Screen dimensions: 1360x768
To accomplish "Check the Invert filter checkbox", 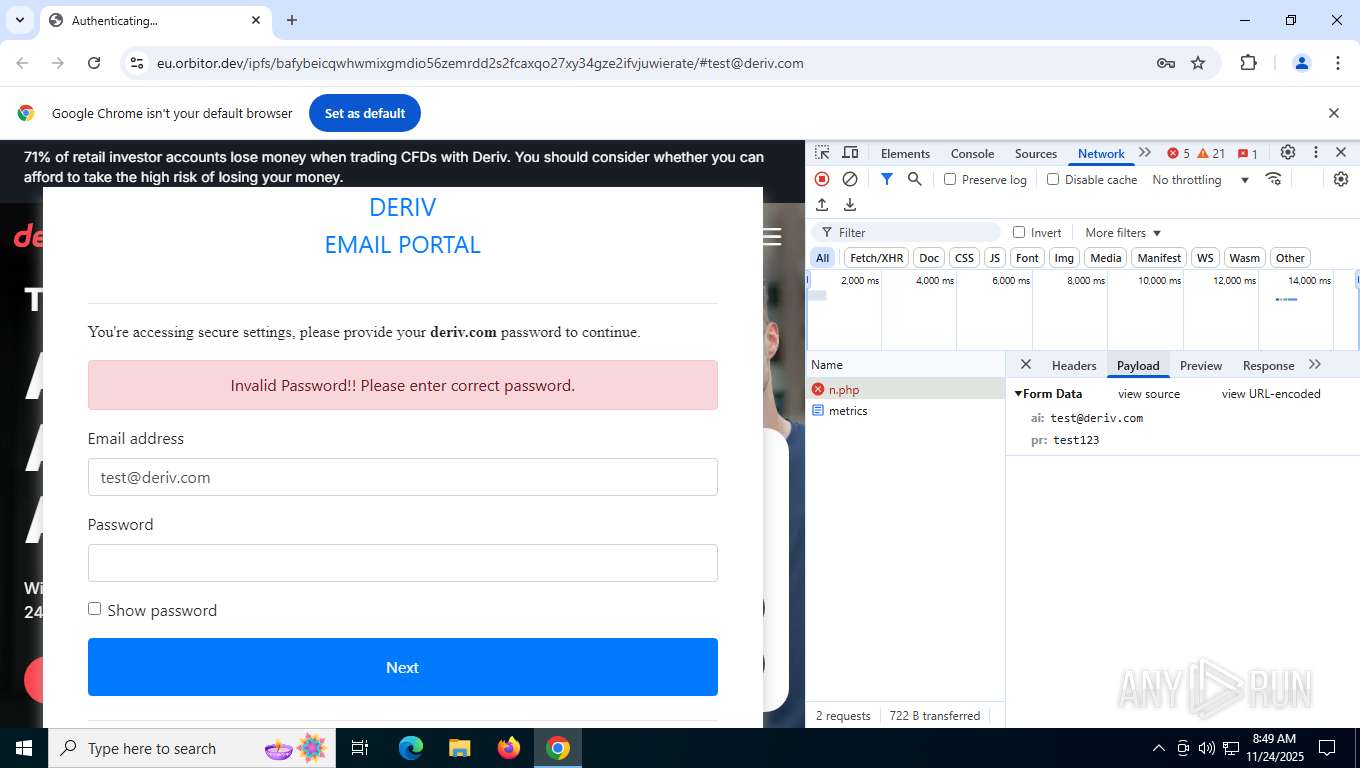I will [1019, 232].
